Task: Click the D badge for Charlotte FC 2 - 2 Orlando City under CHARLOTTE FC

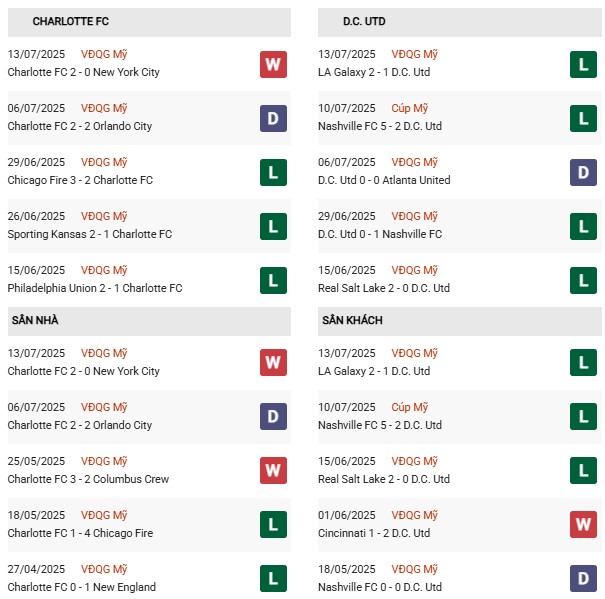Action: tap(273, 118)
